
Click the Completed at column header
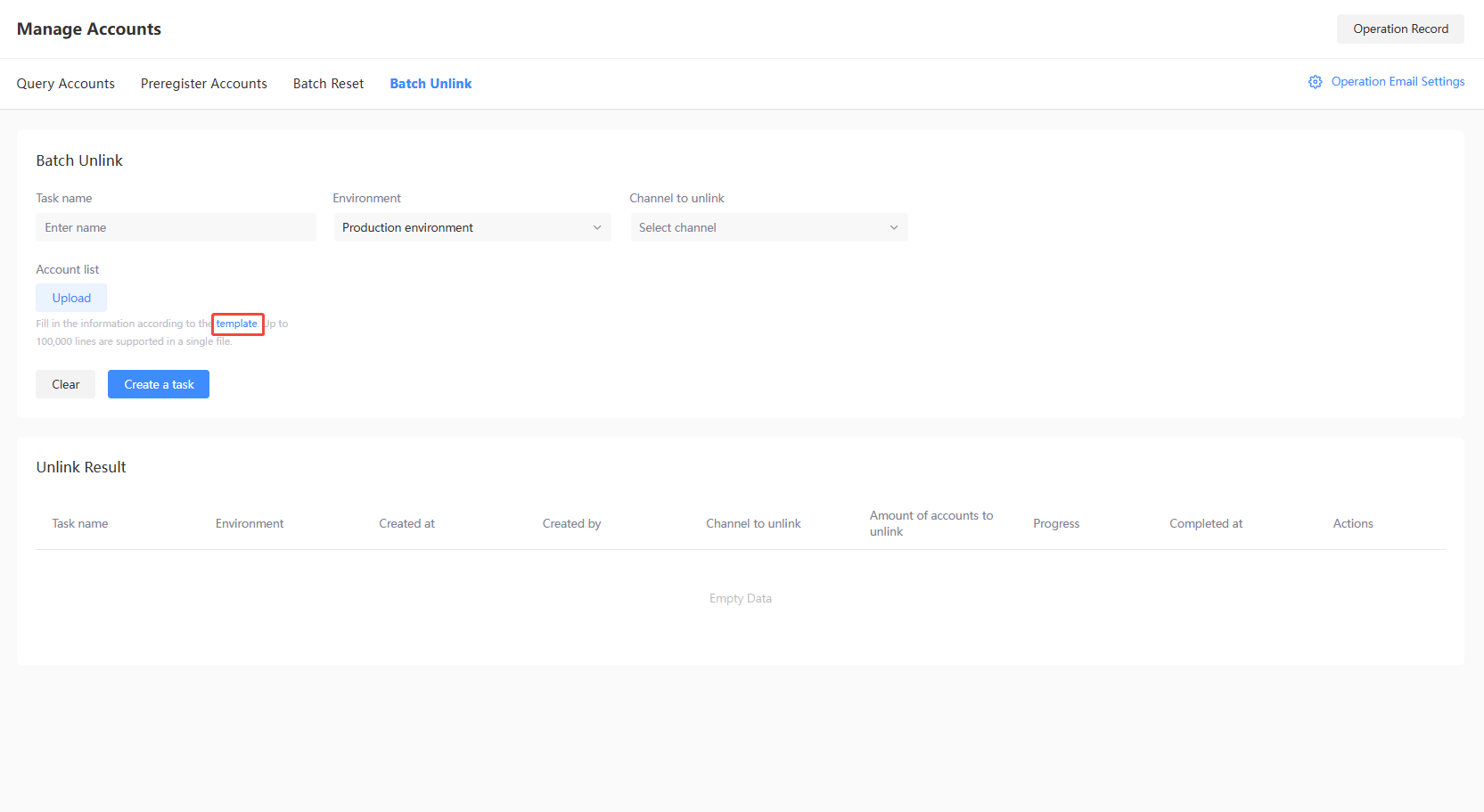click(x=1205, y=524)
